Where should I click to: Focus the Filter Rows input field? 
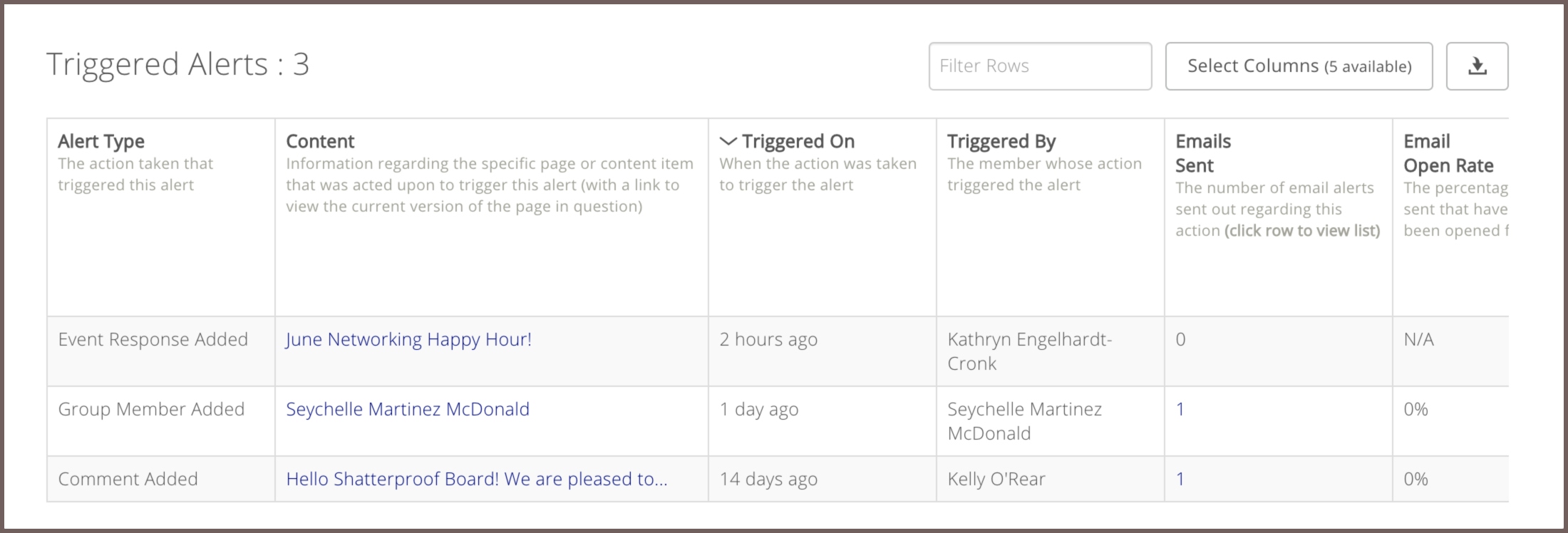[x=1040, y=66]
